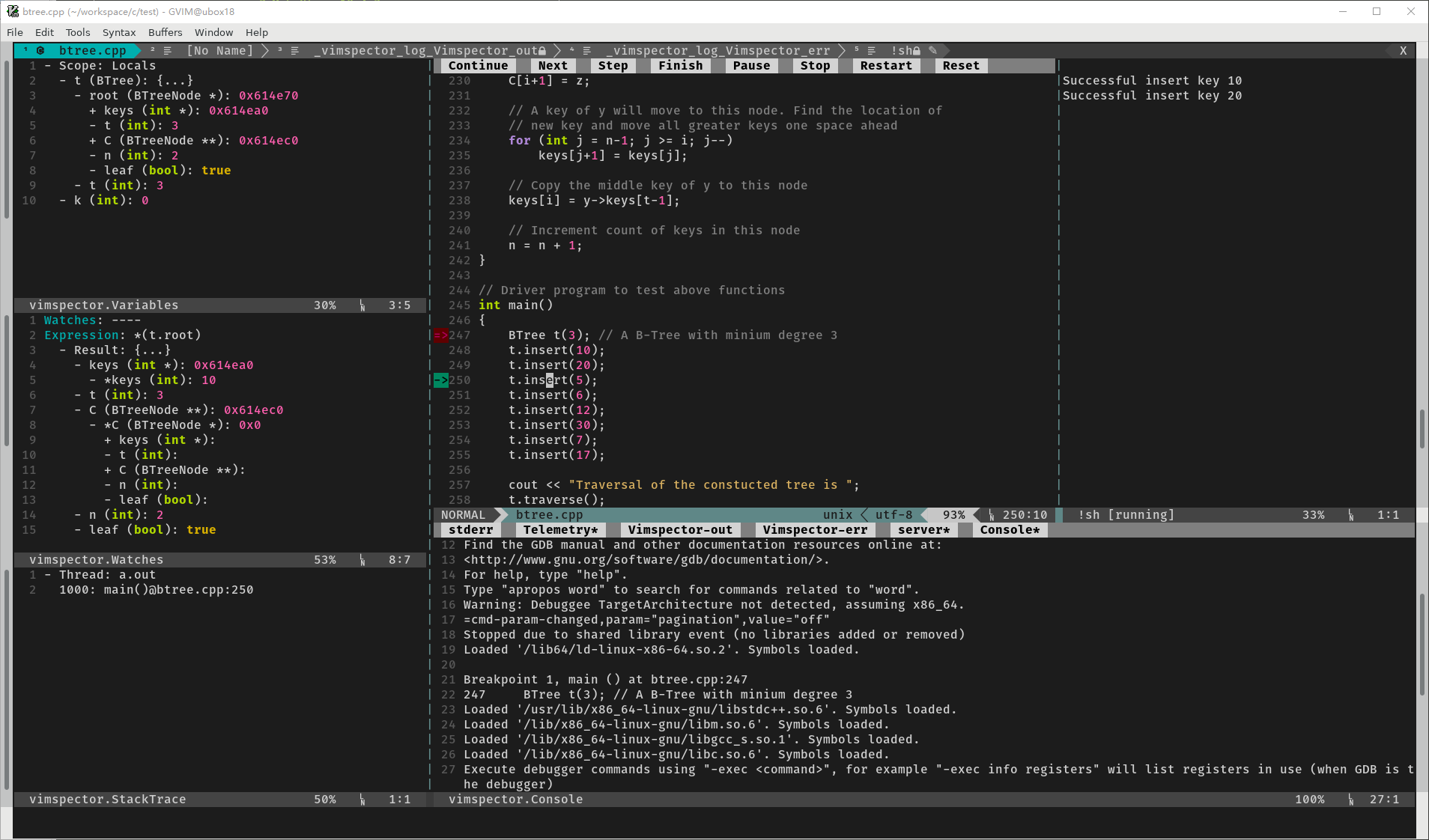Image resolution: width=1429 pixels, height=840 pixels.
Task: Click the Pause debugger button
Action: tap(751, 66)
